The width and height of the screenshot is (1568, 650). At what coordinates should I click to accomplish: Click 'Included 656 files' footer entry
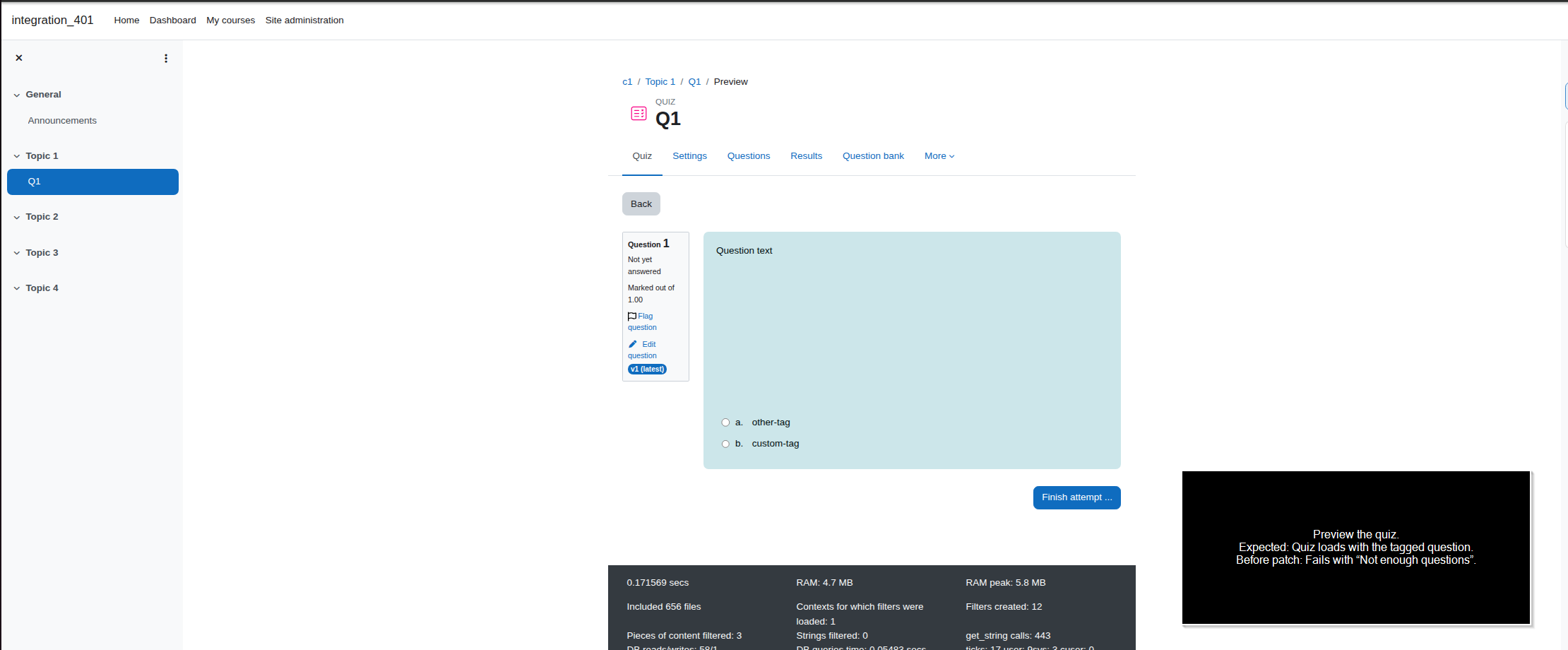click(x=664, y=607)
